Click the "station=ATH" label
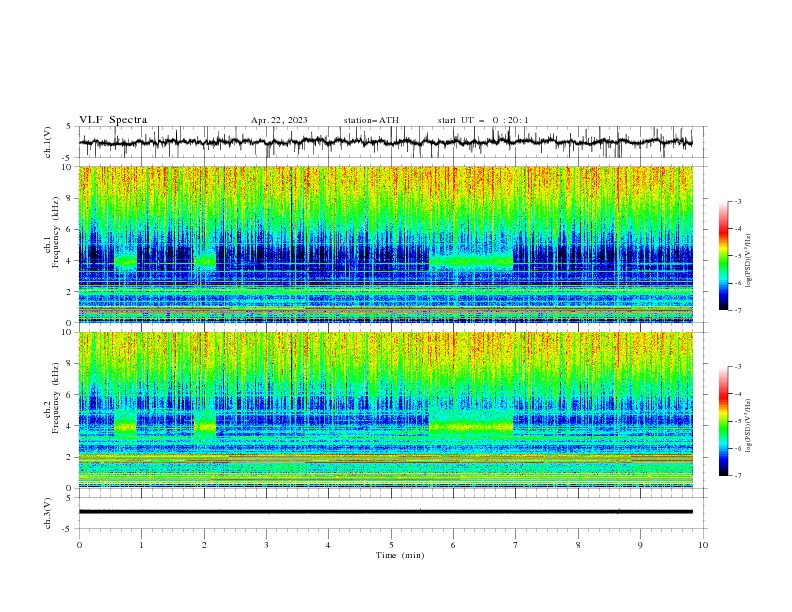This screenshot has width=792, height=612. (x=371, y=120)
